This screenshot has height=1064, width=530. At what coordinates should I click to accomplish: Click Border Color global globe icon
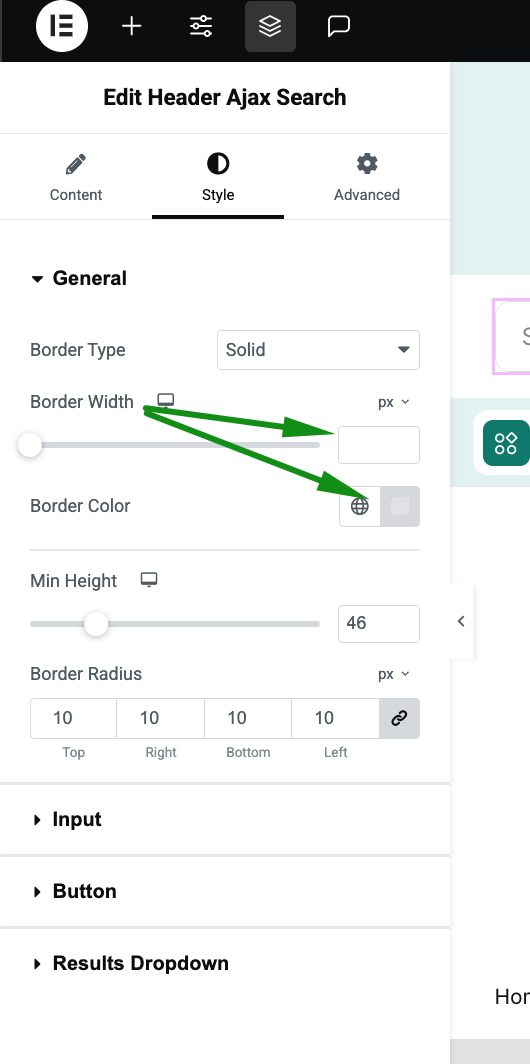point(360,506)
